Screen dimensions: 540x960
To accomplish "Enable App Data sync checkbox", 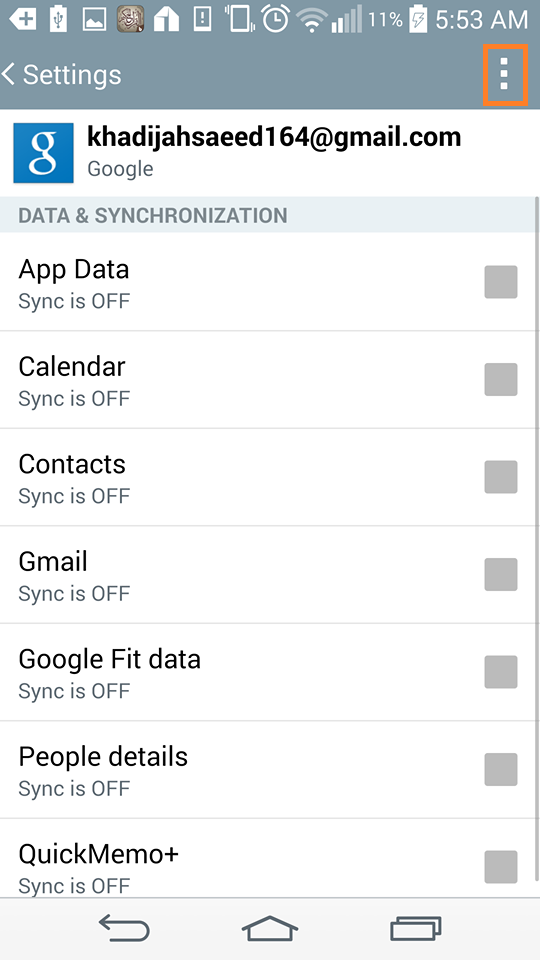I will tap(501, 282).
